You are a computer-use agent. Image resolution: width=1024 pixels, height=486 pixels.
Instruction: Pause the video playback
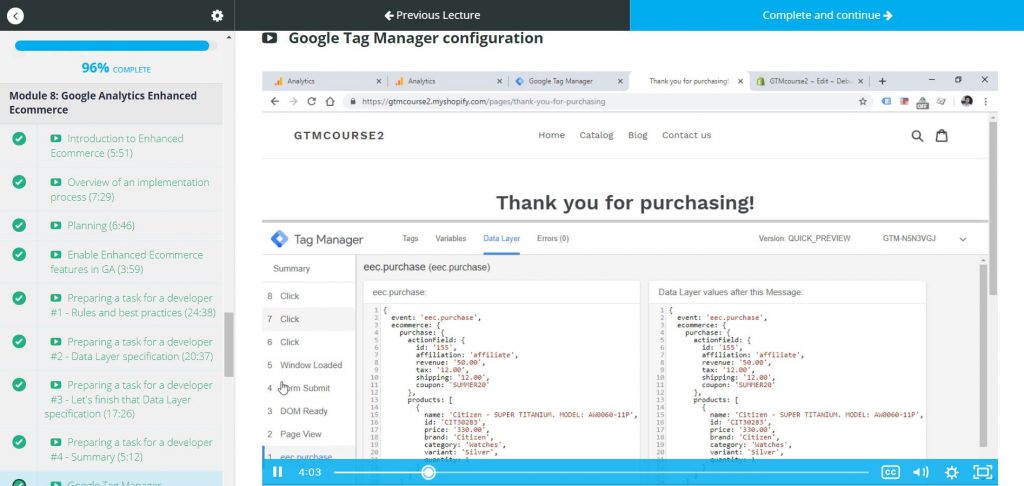point(278,472)
